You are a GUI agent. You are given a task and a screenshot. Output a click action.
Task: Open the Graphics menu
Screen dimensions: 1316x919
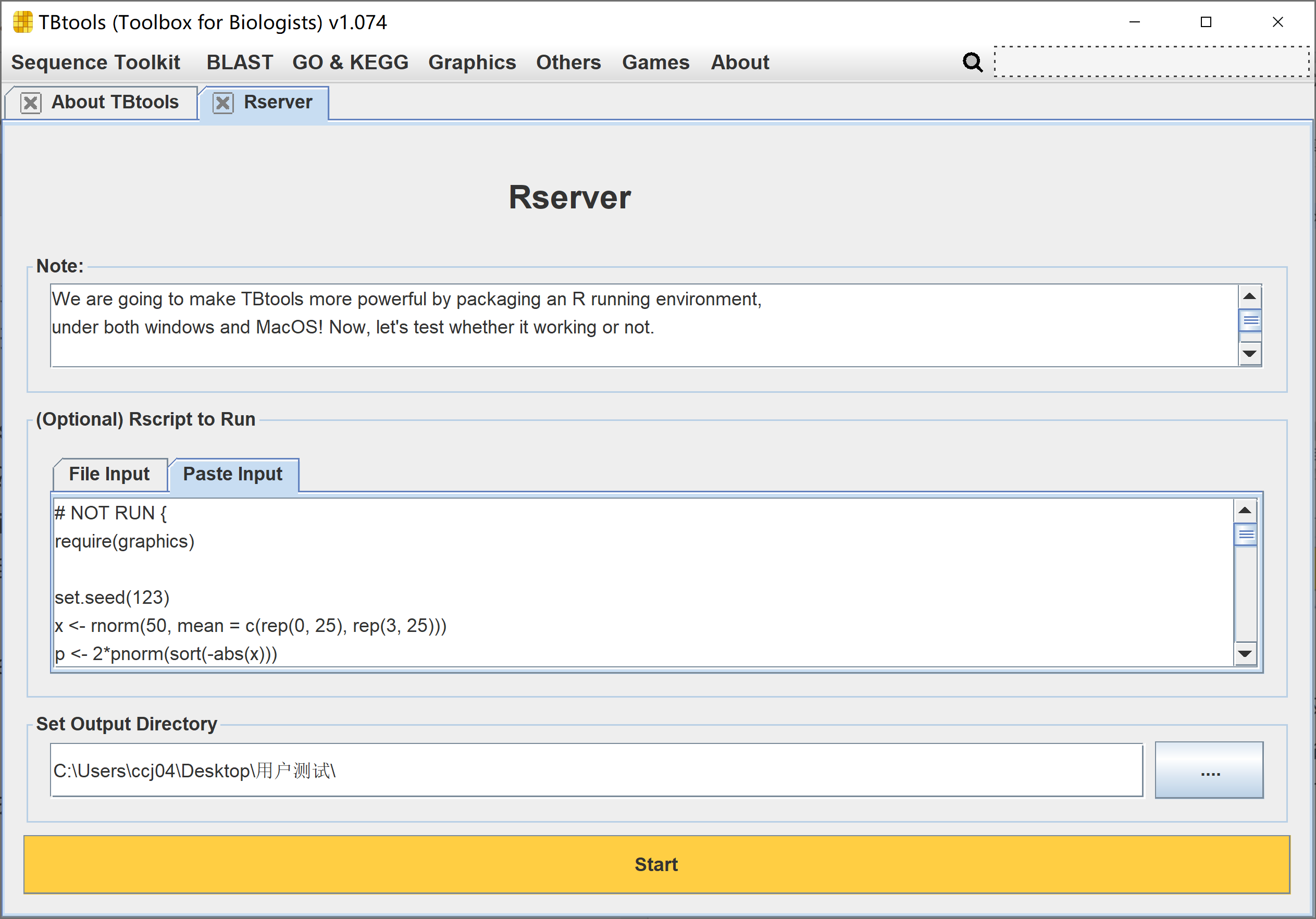[471, 62]
